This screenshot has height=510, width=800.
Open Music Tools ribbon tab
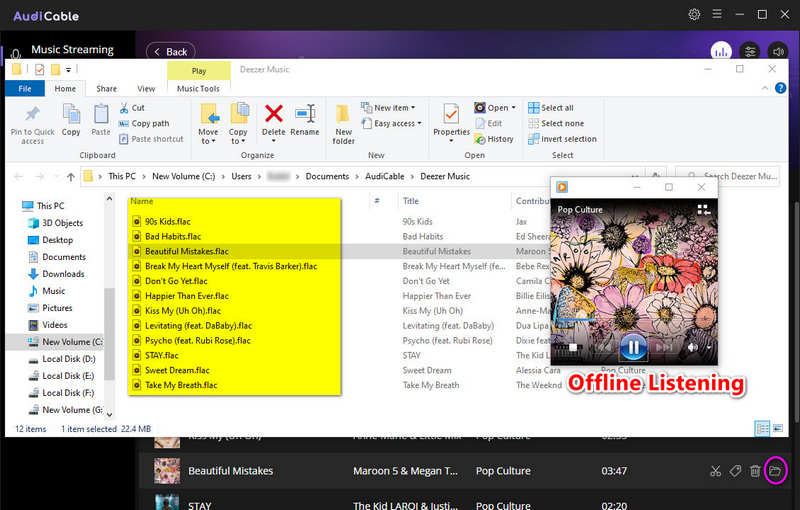coord(198,88)
